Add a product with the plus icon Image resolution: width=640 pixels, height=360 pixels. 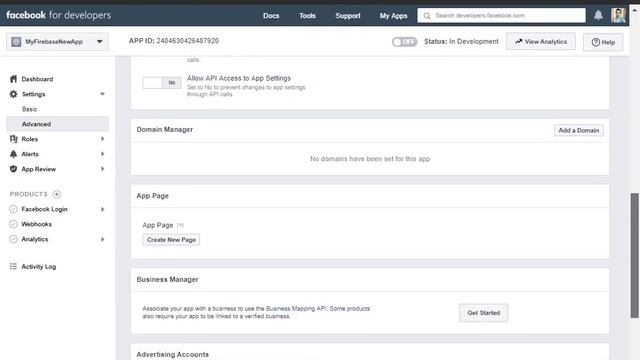57,194
